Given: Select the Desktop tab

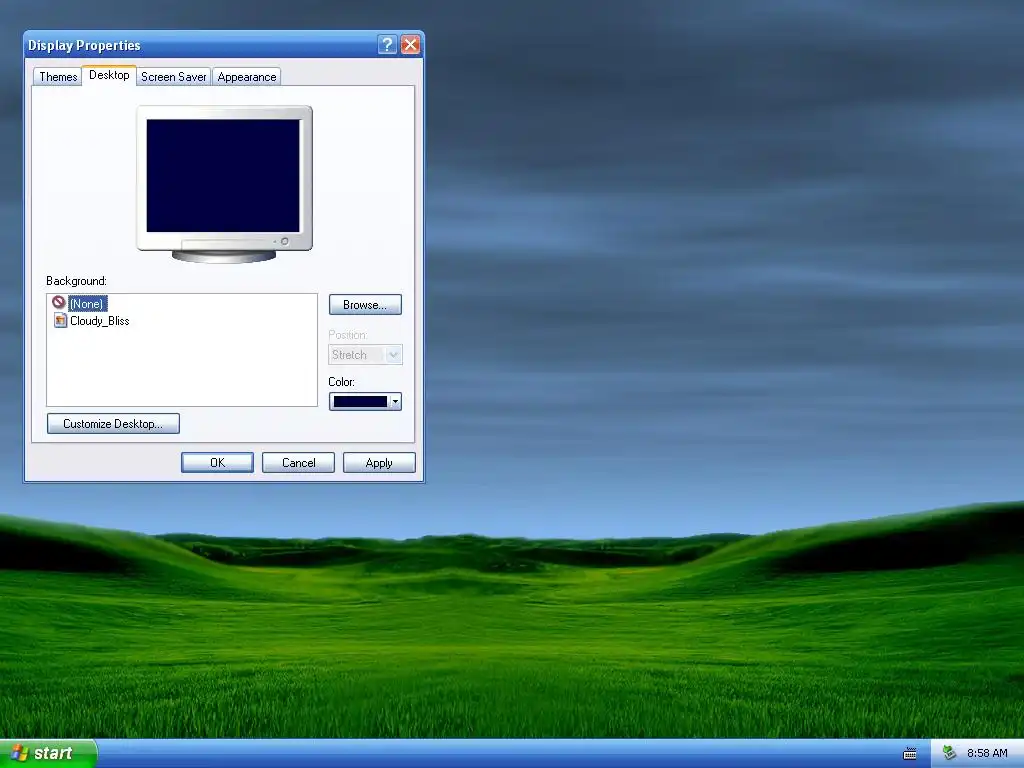Looking at the screenshot, I should 109,75.
